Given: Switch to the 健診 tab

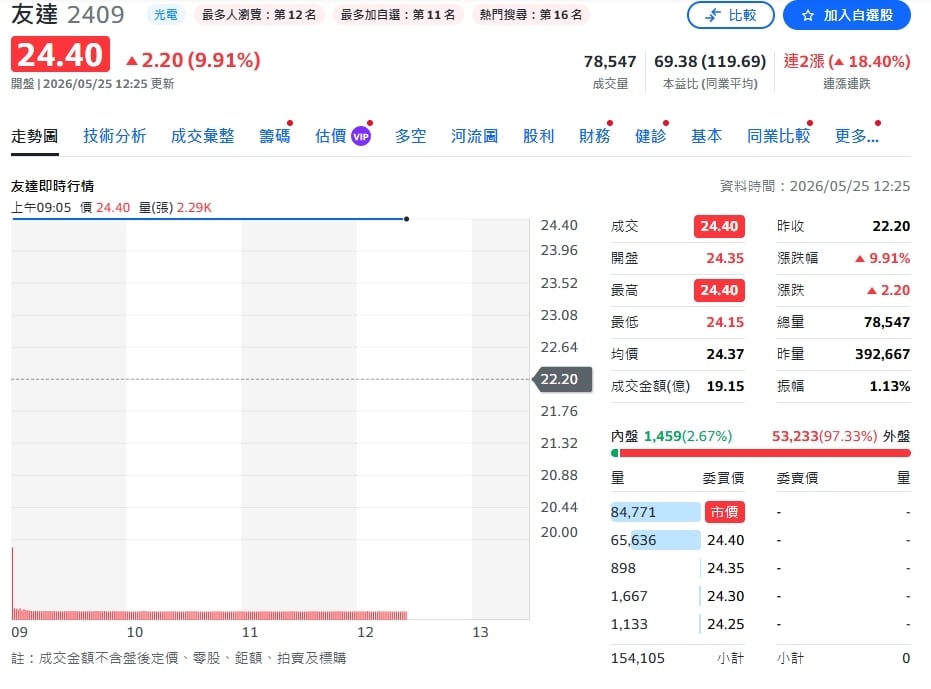Looking at the screenshot, I should (651, 136).
